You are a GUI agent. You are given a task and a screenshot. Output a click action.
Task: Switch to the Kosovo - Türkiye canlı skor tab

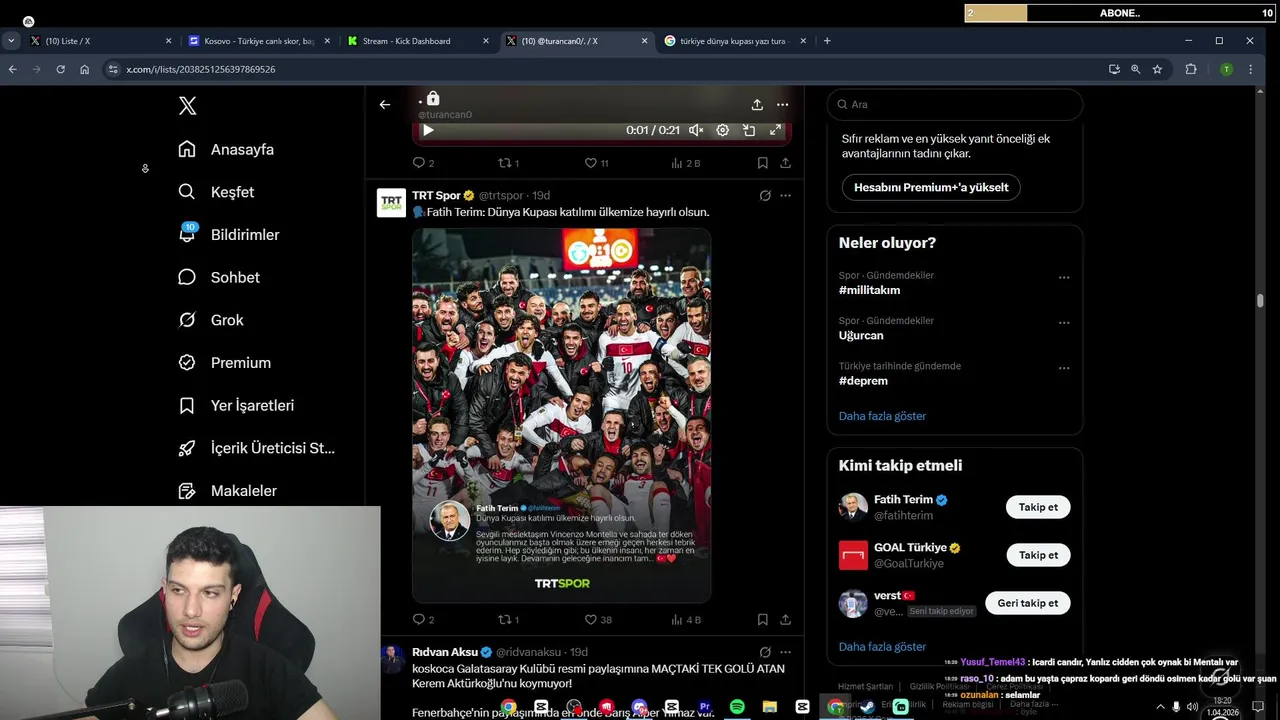pos(258,41)
